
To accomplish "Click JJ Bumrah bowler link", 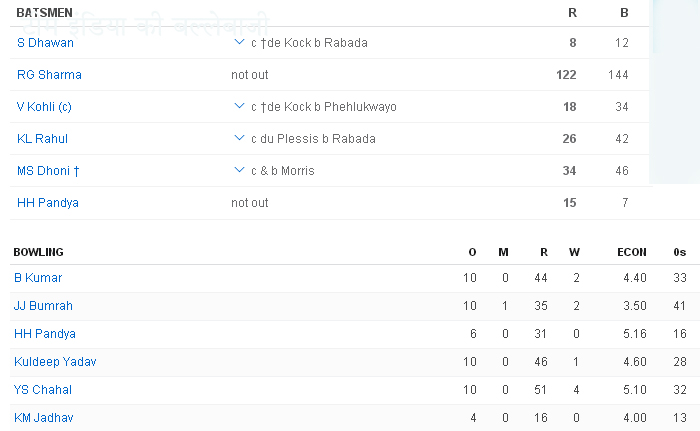I will pos(43,305).
